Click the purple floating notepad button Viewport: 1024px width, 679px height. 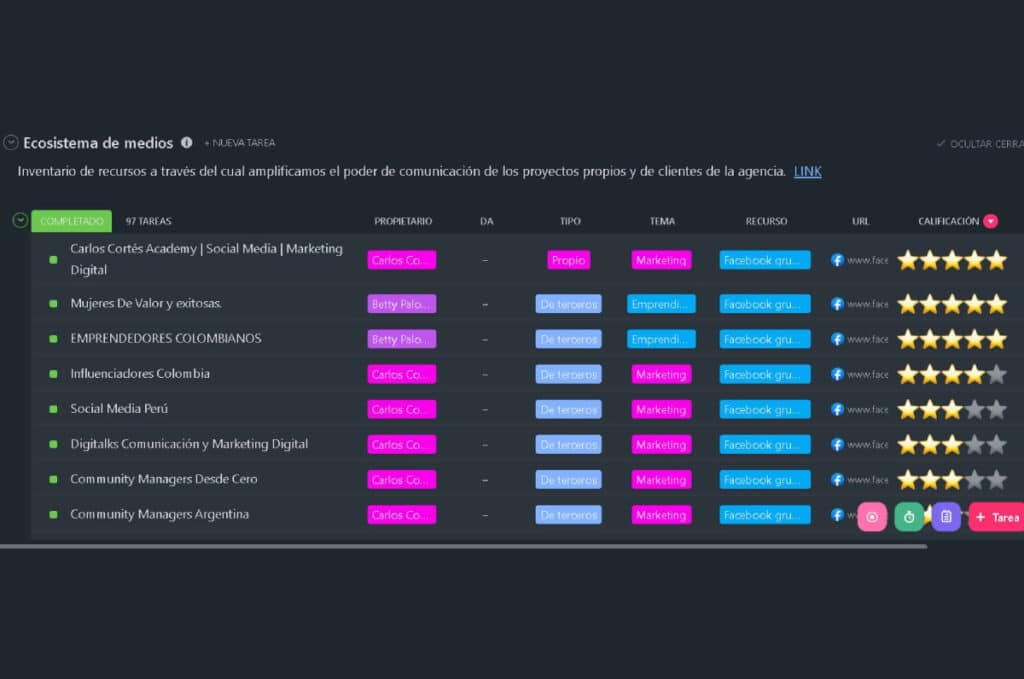(946, 517)
